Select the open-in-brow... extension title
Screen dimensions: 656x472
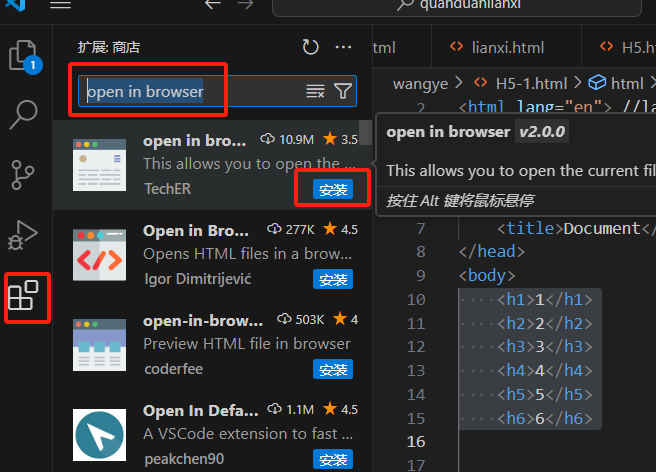coord(203,321)
